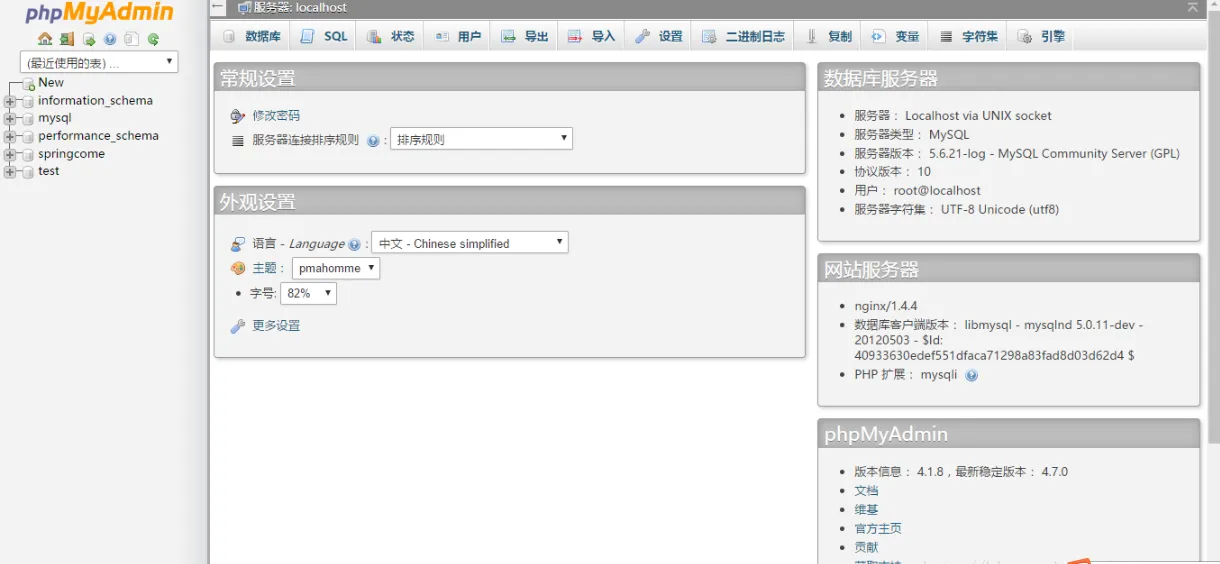The image size is (1220, 564).
Task: Open the 引擎 tab
Action: point(1042,36)
